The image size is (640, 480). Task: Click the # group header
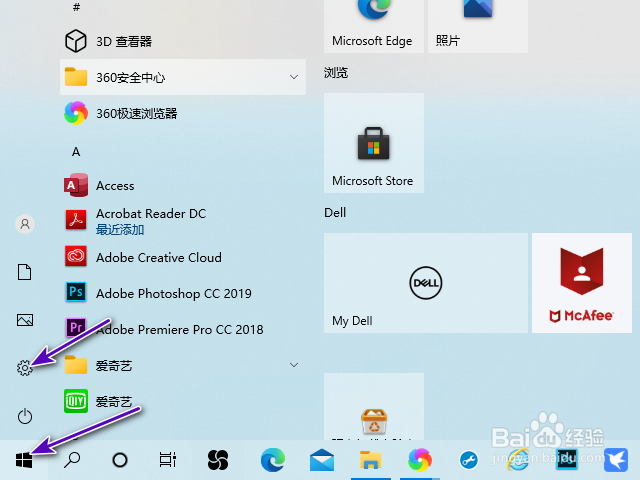76,7
